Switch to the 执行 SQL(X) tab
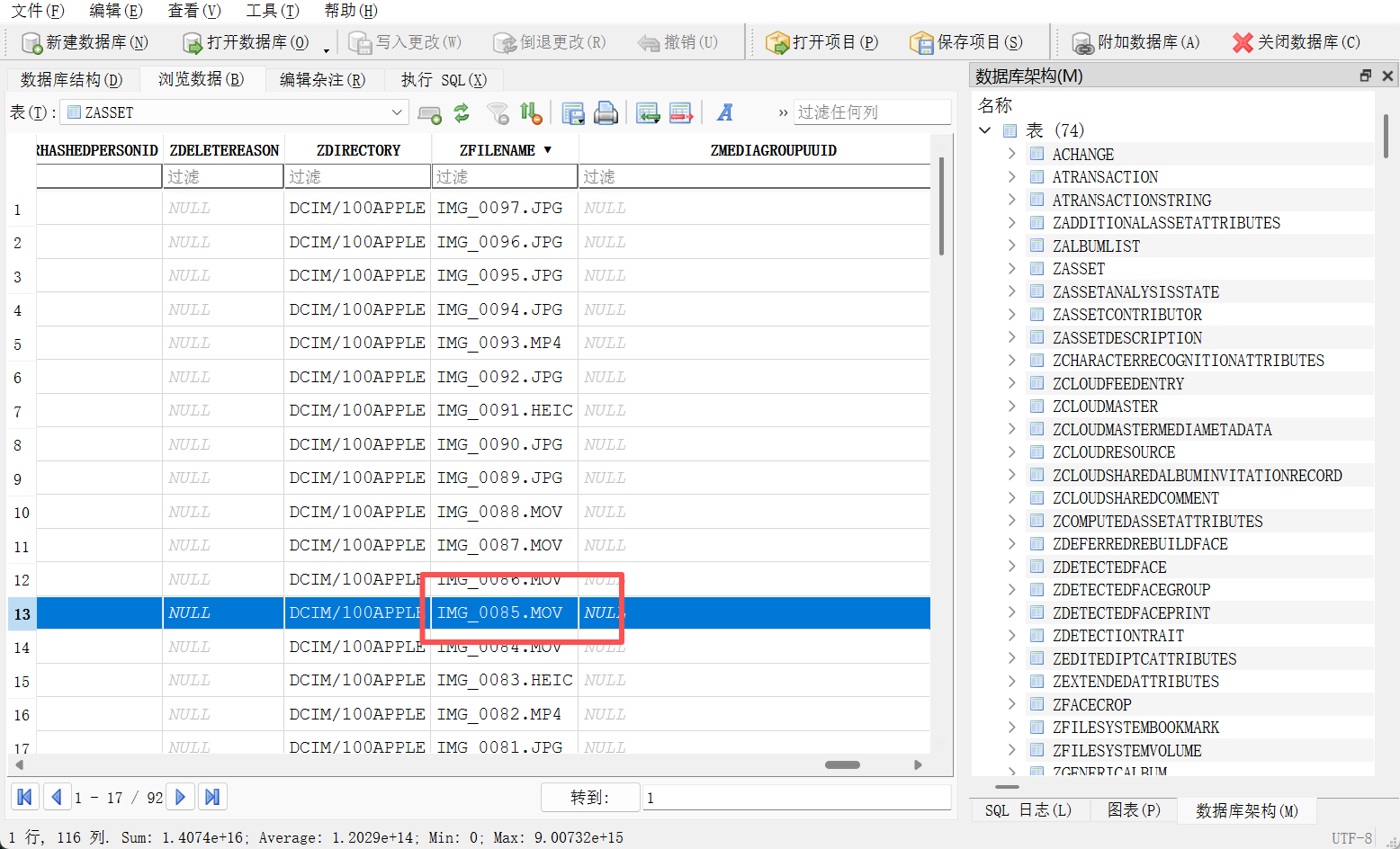The image size is (1400, 849). coord(444,80)
